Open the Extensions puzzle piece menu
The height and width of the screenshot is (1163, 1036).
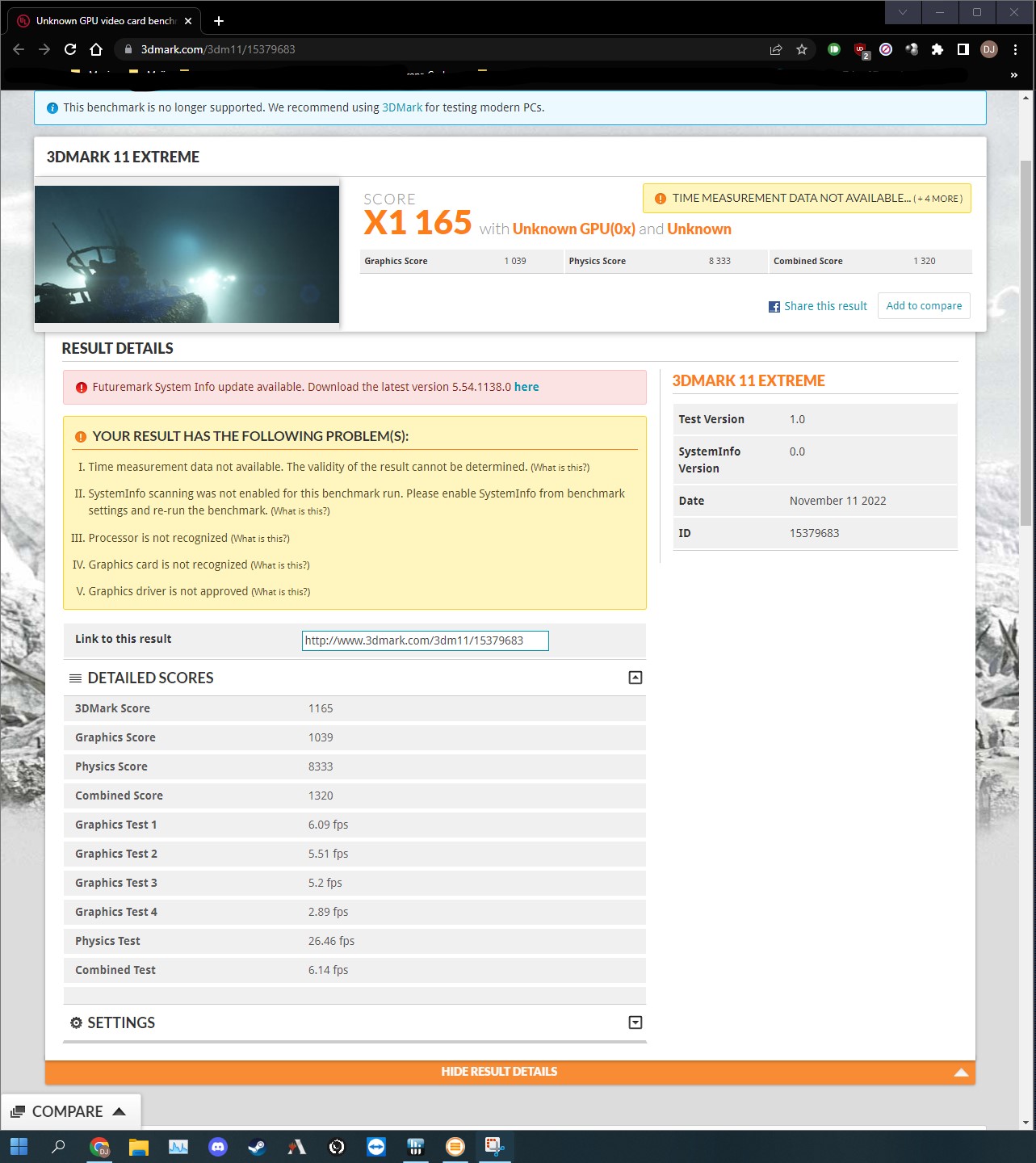point(937,49)
